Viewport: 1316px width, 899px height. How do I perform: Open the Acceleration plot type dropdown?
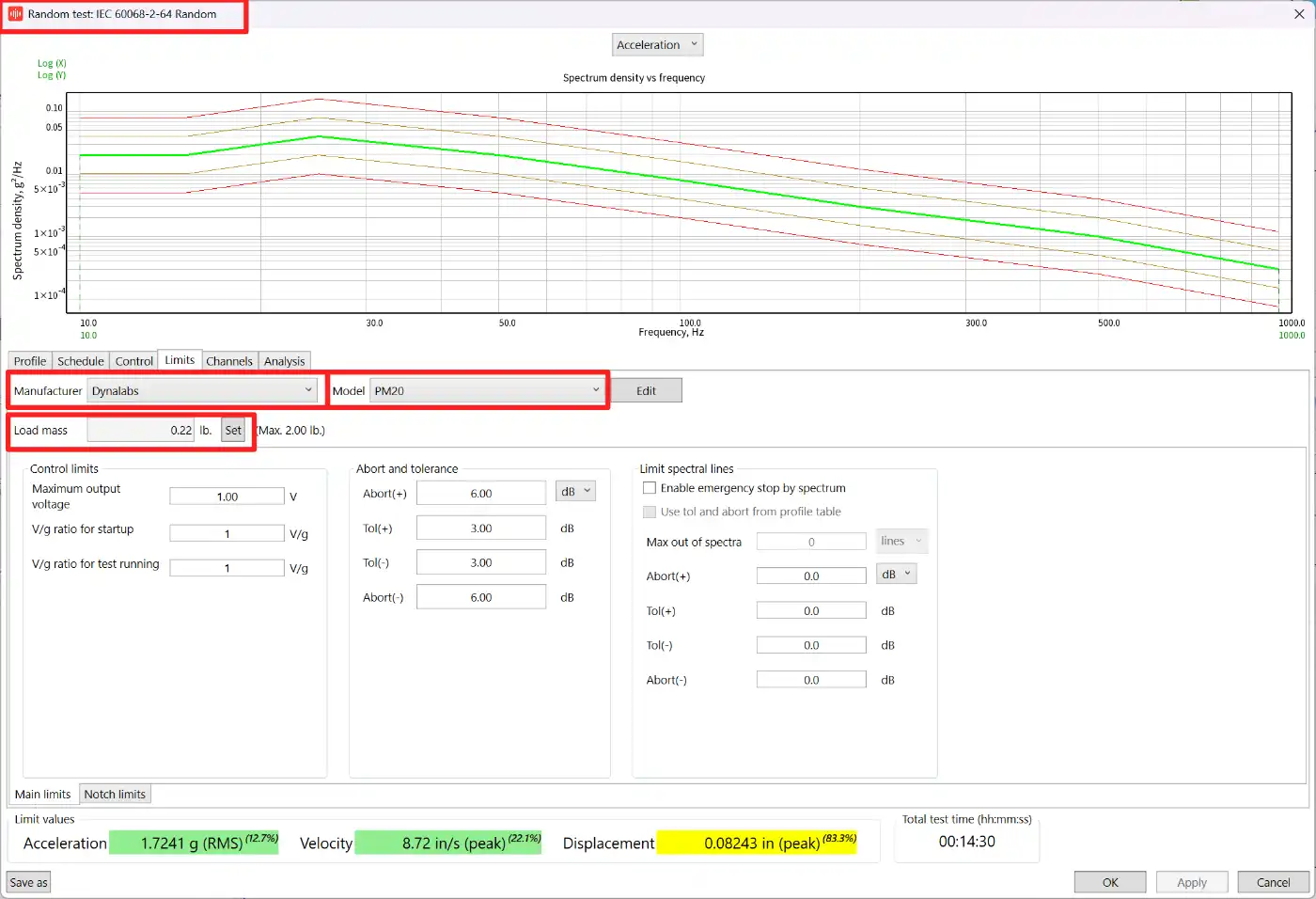[x=657, y=45]
